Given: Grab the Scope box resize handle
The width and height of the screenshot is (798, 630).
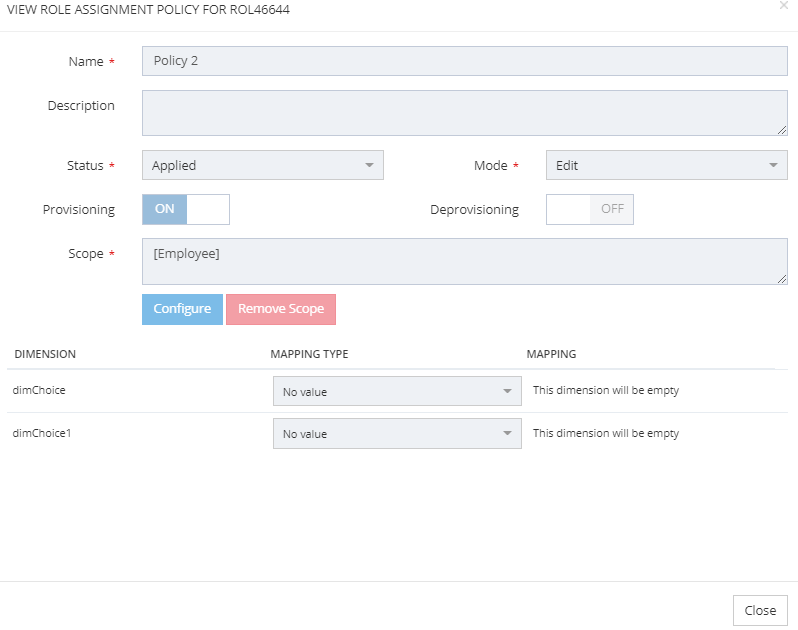Looking at the screenshot, I should 782,278.
